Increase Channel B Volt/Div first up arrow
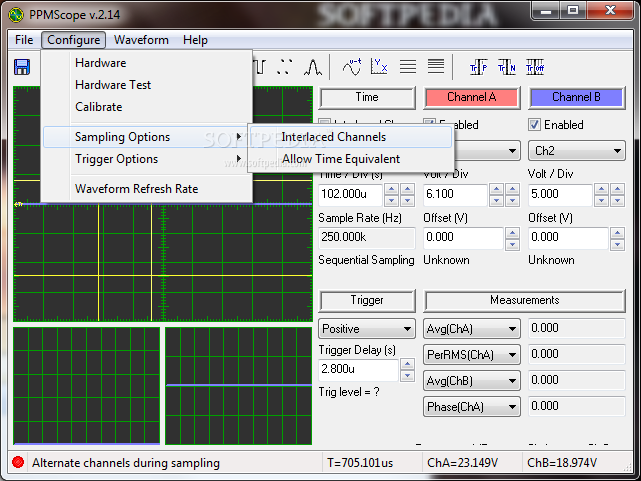Image resolution: width=641 pixels, height=481 pixels. (601, 189)
